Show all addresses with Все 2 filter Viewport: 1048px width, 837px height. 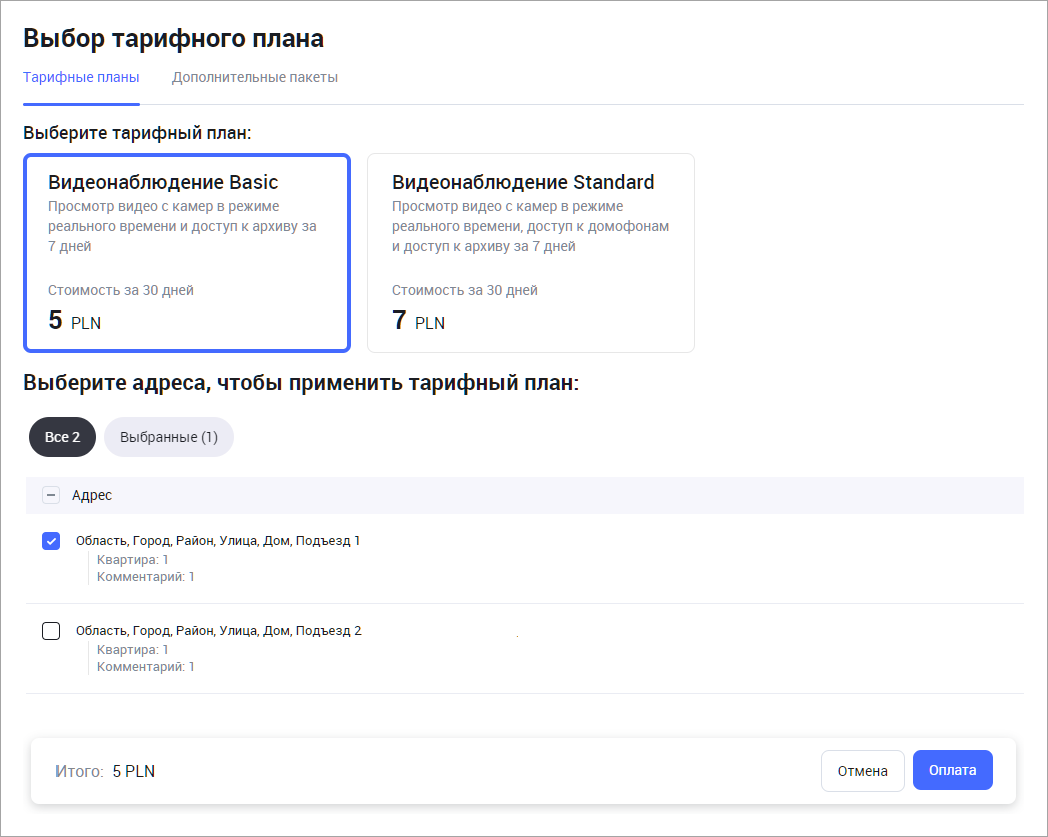pyautogui.click(x=62, y=437)
